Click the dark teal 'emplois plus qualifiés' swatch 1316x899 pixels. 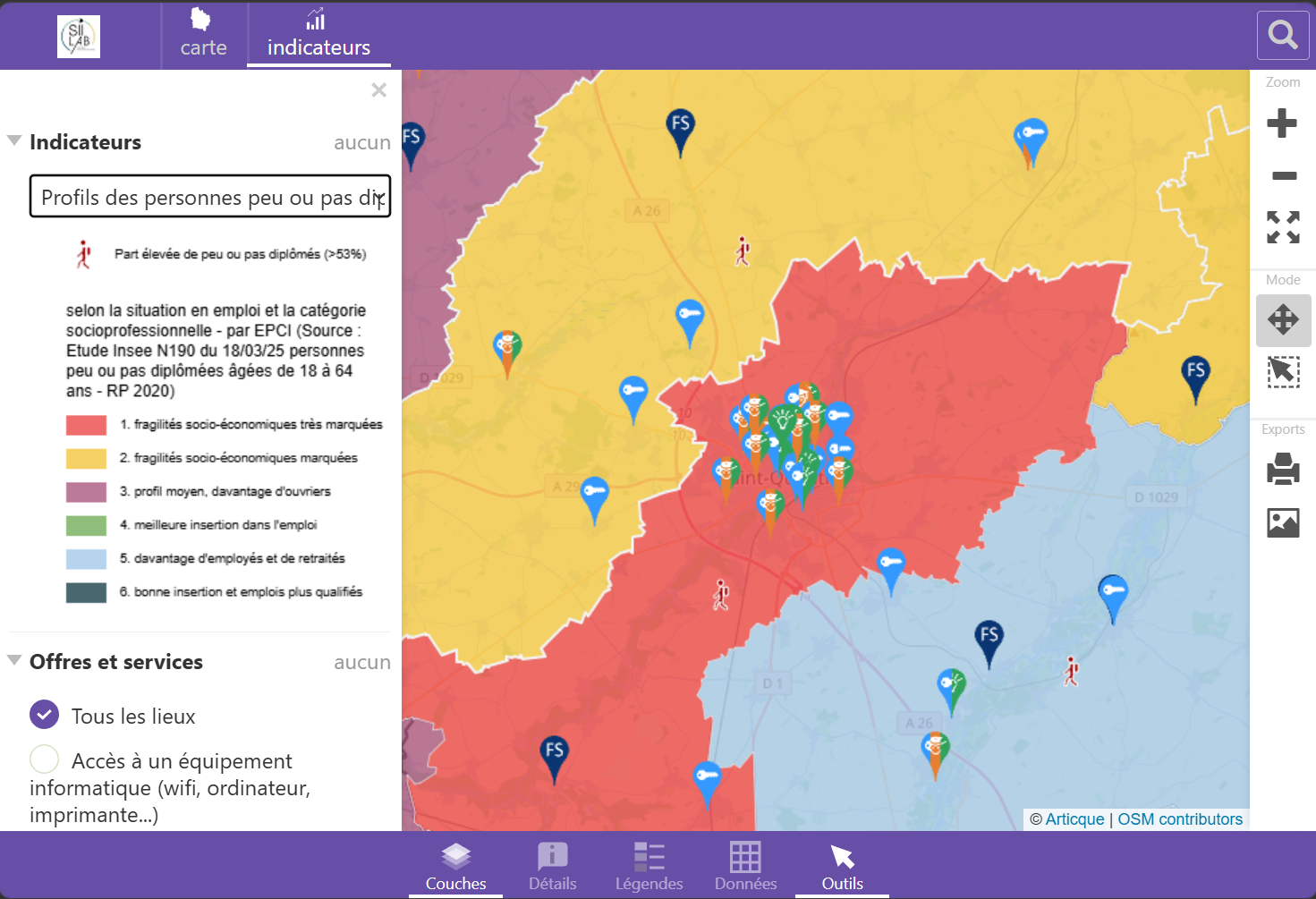[x=86, y=592]
